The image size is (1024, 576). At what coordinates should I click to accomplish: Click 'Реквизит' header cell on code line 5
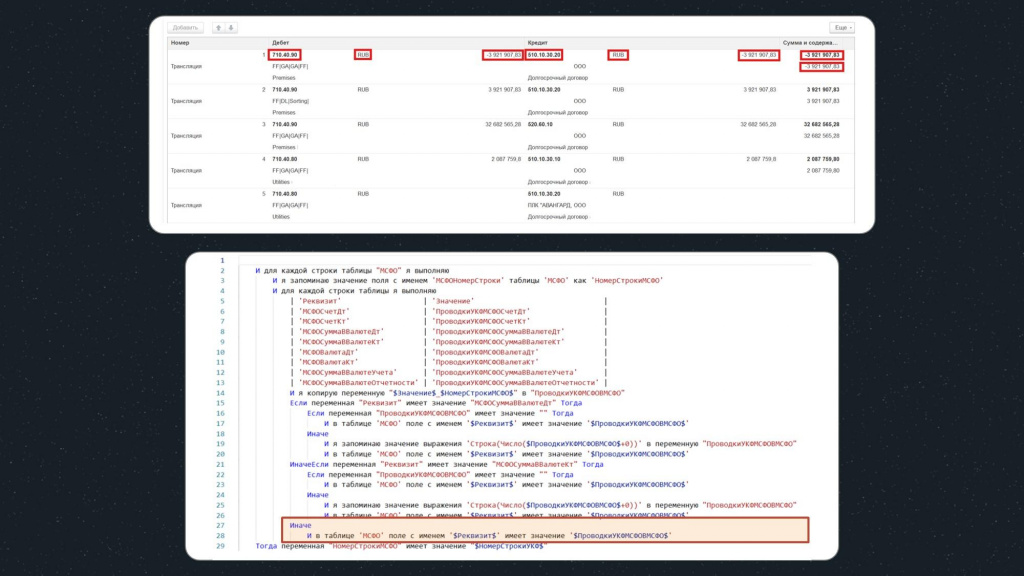click(320, 301)
